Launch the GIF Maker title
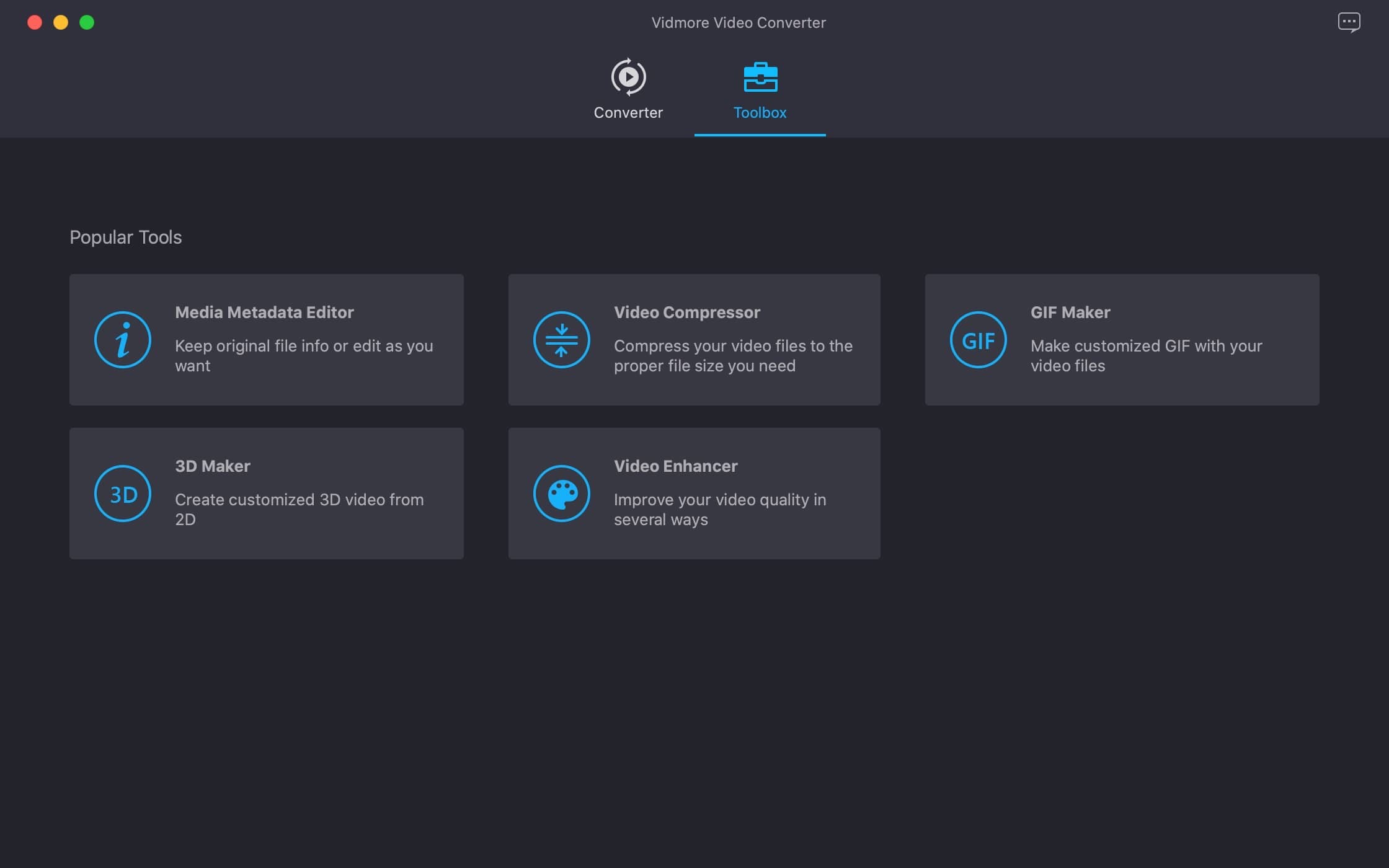The width and height of the screenshot is (1389, 868). 1070,312
